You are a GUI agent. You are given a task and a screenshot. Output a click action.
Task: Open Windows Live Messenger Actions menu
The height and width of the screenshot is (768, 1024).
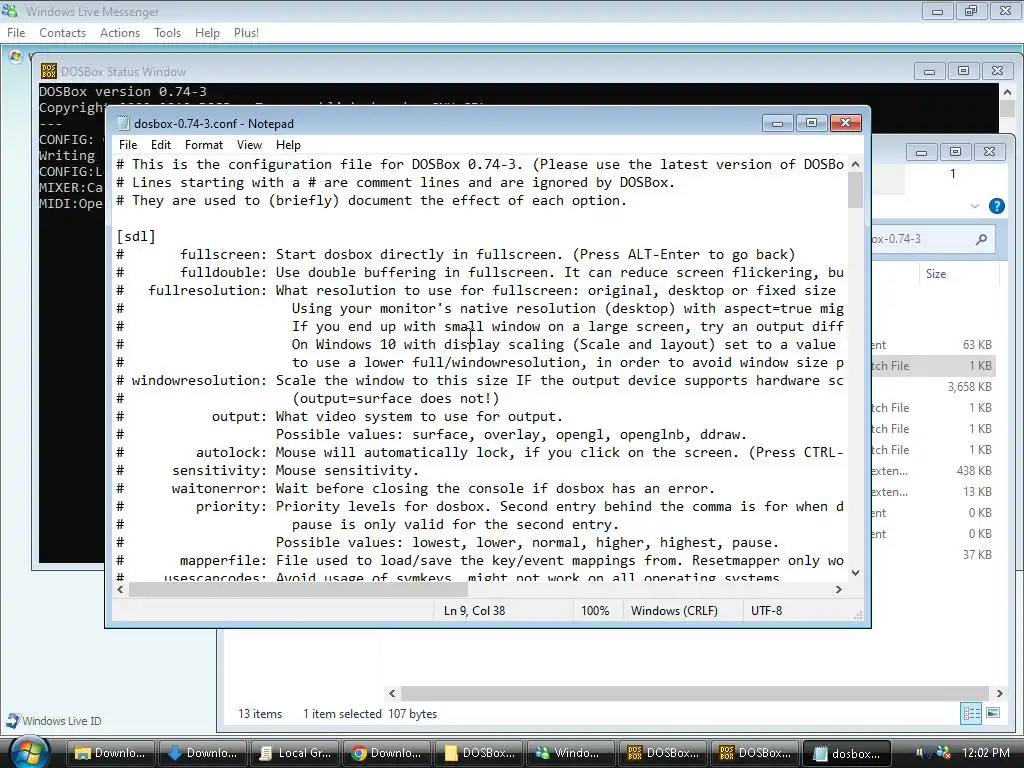(120, 33)
